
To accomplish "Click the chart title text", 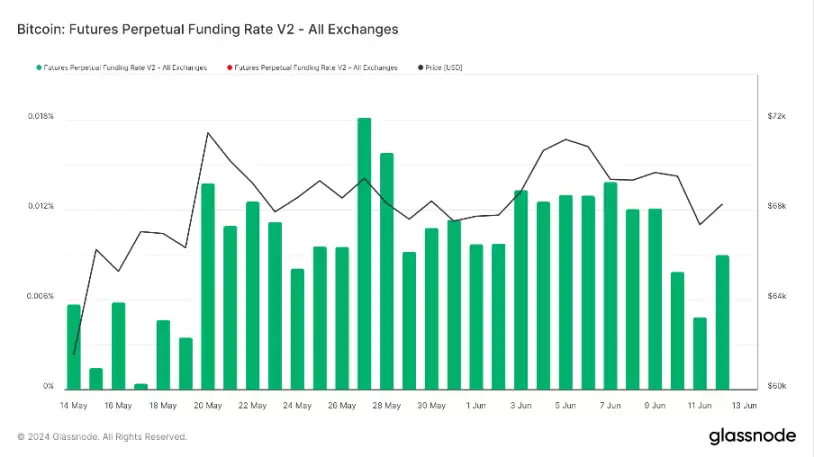I will tap(208, 30).
